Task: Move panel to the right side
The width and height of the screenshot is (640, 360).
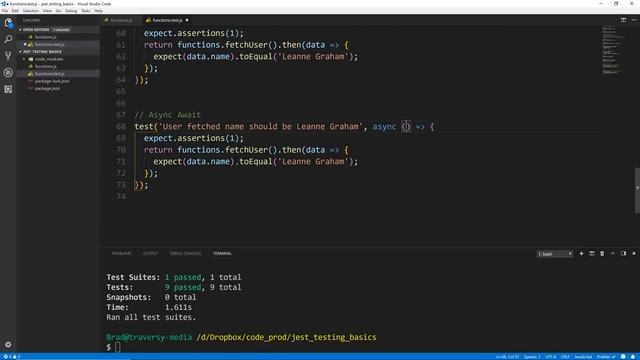Action: (623, 253)
